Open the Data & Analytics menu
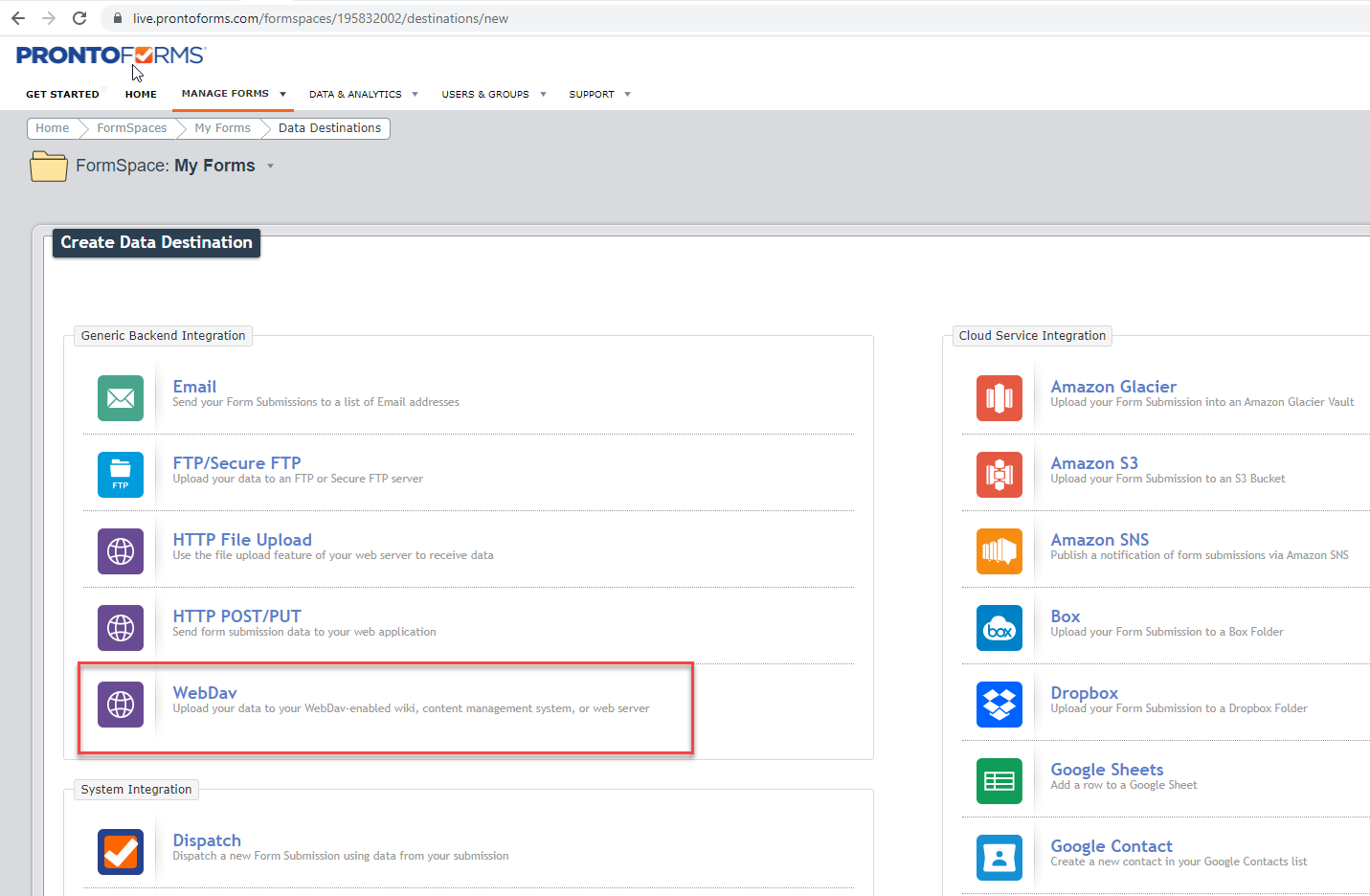Viewport: 1370px width, 896px height. 355,95
